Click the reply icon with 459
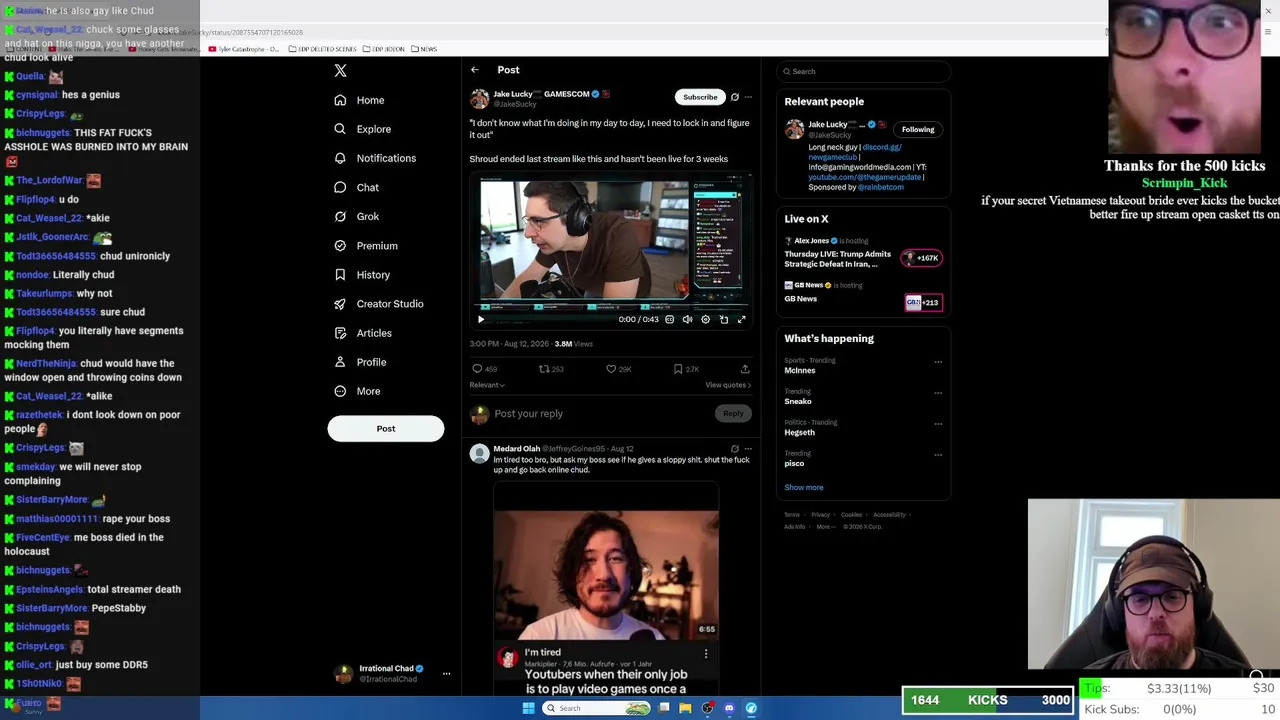The height and width of the screenshot is (720, 1280). pyautogui.click(x=477, y=369)
